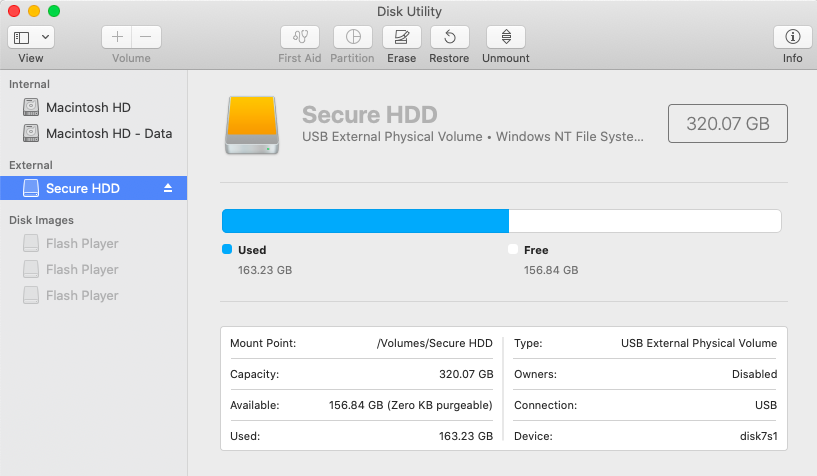Click the Connection USB value
This screenshot has width=817, height=476.
766,405
